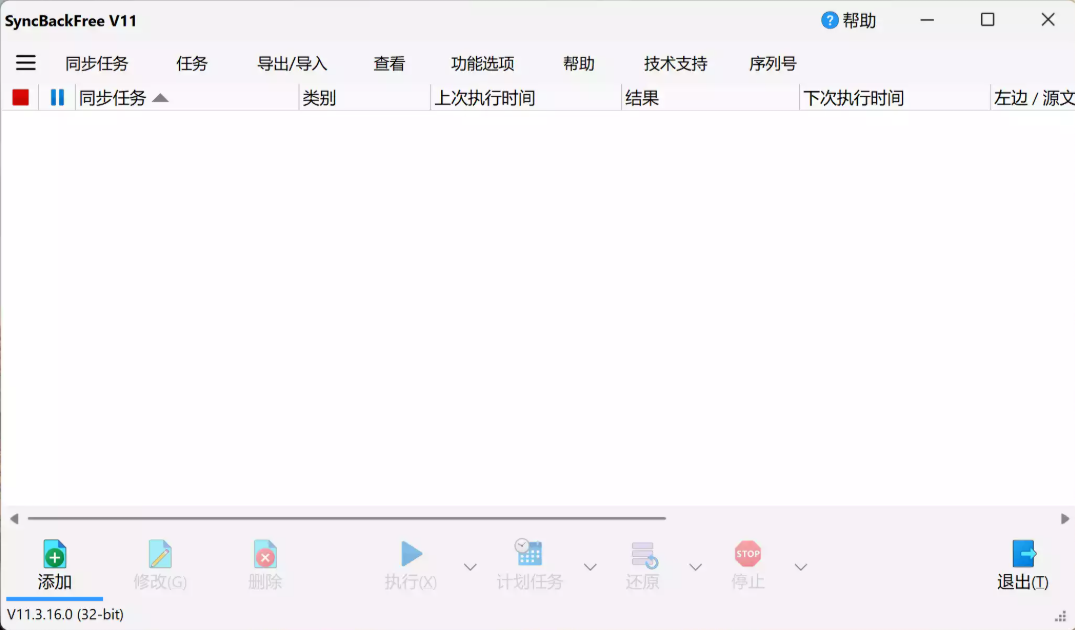Screen dimensions: 1075x630
Task: Open the hamburger main menu
Action: pyautogui.click(x=25, y=62)
